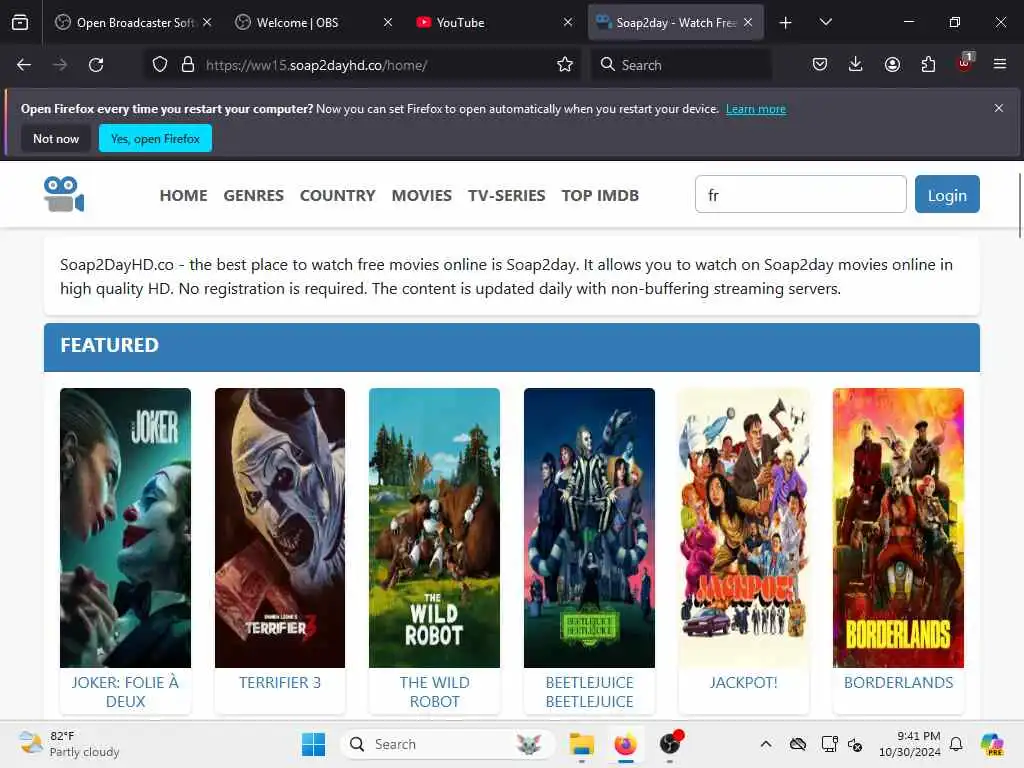Screen dimensions: 1024x768
Task: Click The Wild Robot poster
Action: click(x=434, y=528)
